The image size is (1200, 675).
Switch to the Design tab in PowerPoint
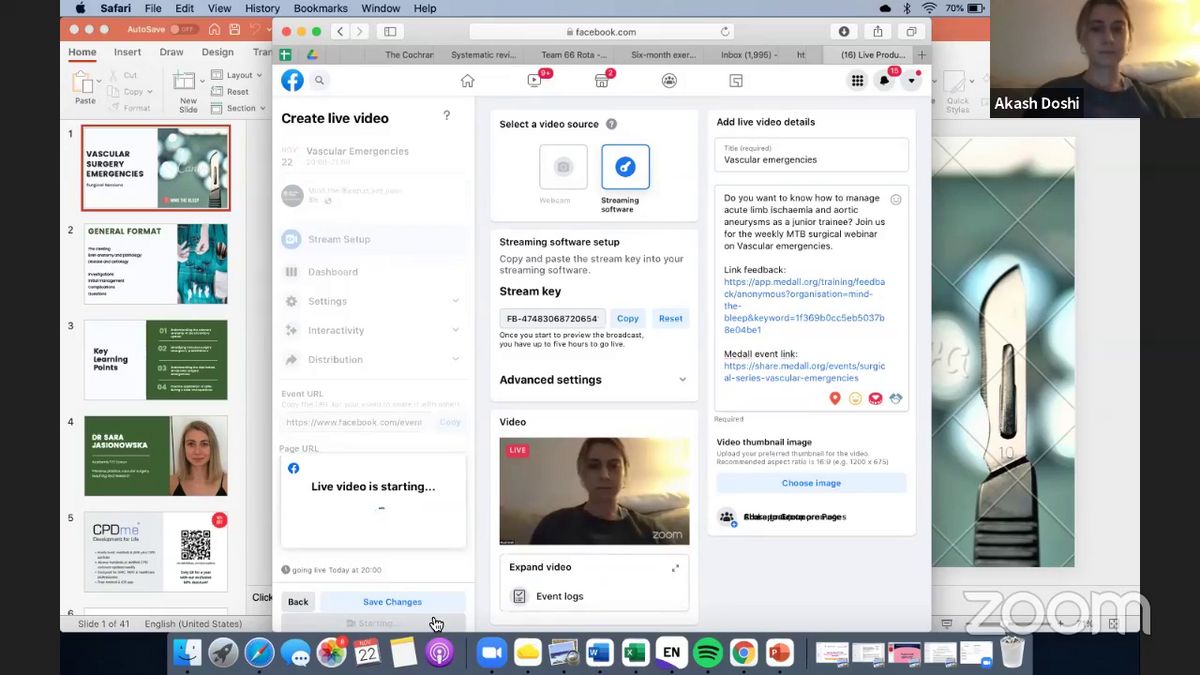217,52
